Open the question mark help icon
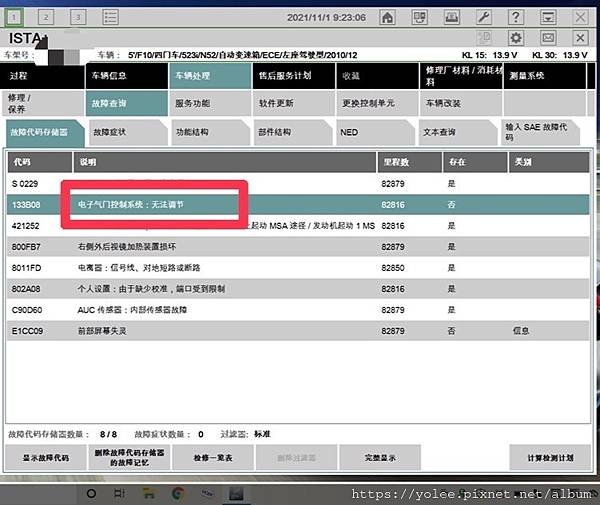Image resolution: width=600 pixels, height=505 pixels. pyautogui.click(x=515, y=17)
